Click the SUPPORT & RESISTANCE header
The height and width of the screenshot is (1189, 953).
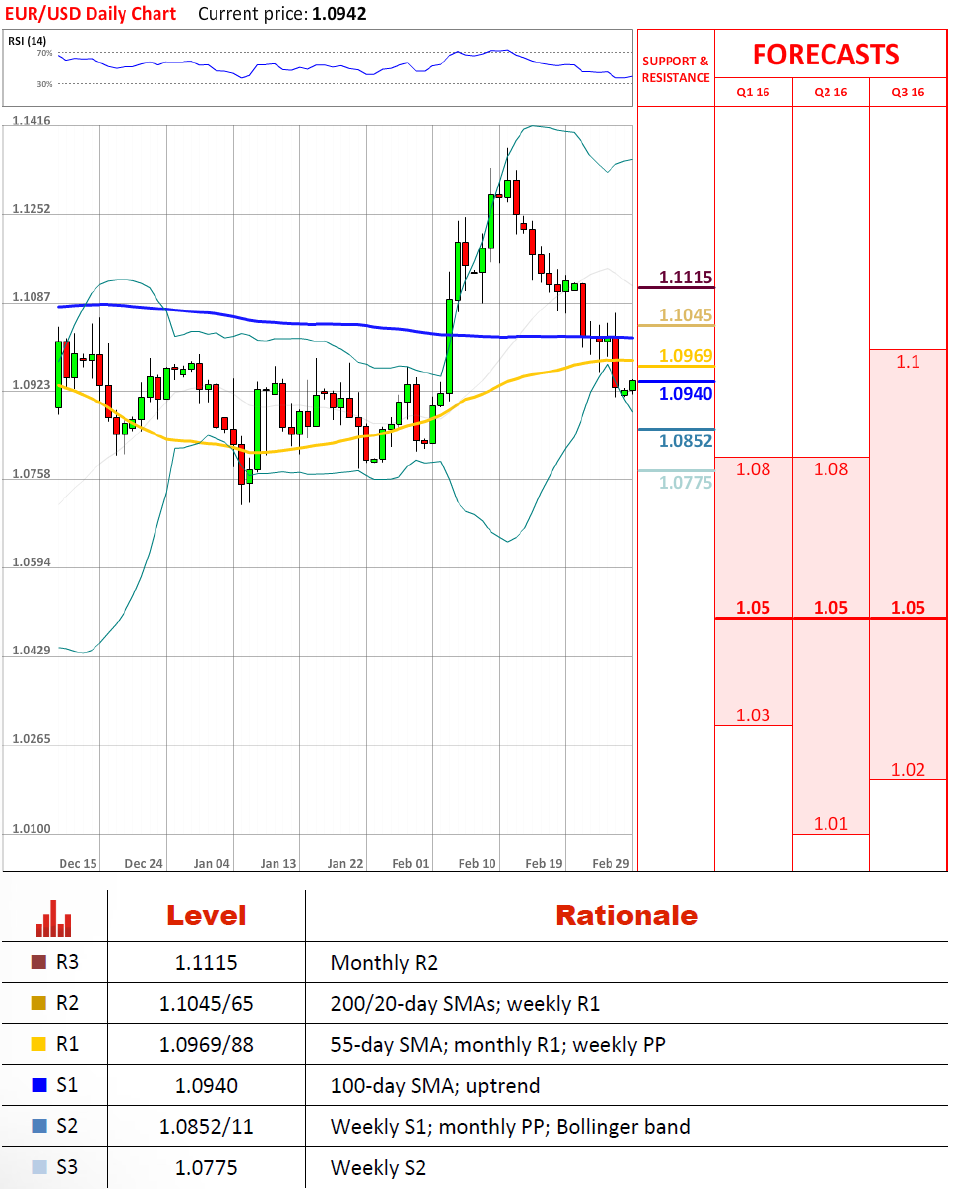pyautogui.click(x=676, y=69)
